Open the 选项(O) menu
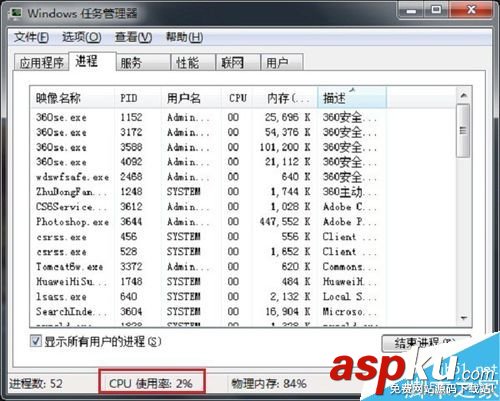Image resolution: width=500 pixels, height=401 pixels. pos(82,37)
